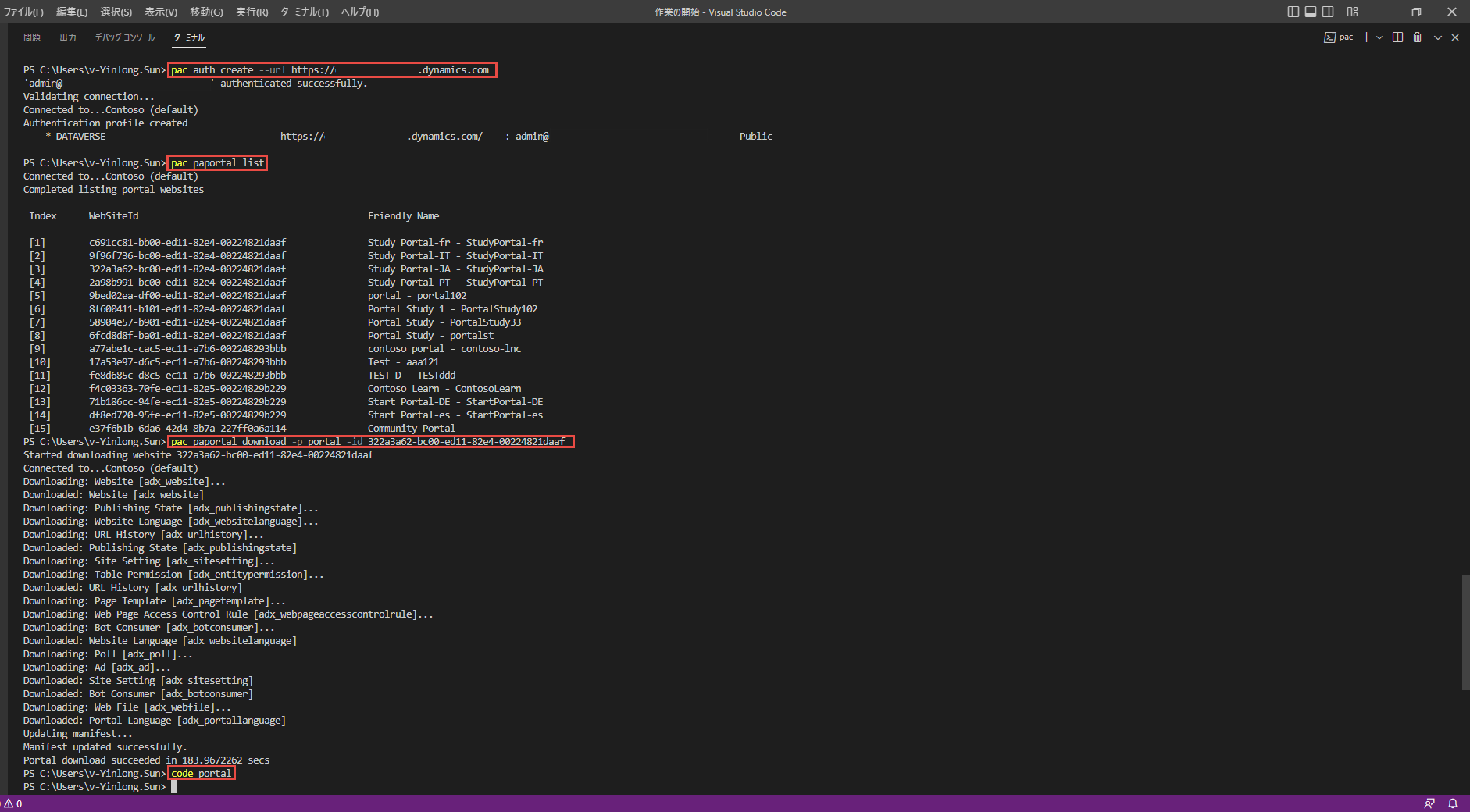Click WebSiteId c691cc81-bb00-ed11-82e4-00224821daaf

pos(187,243)
